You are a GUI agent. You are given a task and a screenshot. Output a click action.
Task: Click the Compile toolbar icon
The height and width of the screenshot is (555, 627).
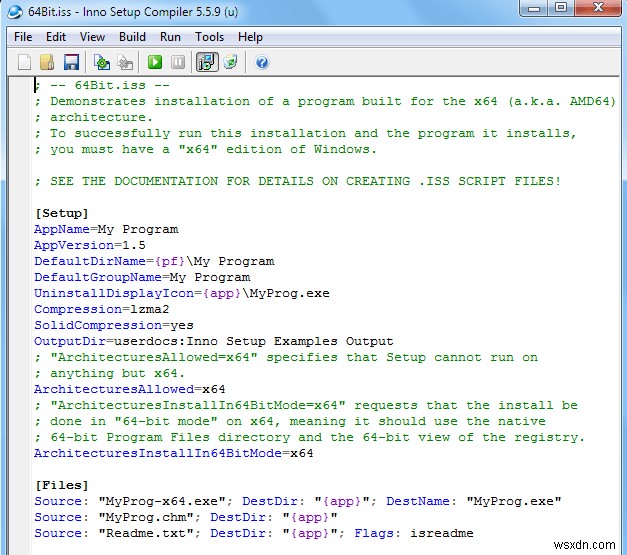click(x=102, y=62)
